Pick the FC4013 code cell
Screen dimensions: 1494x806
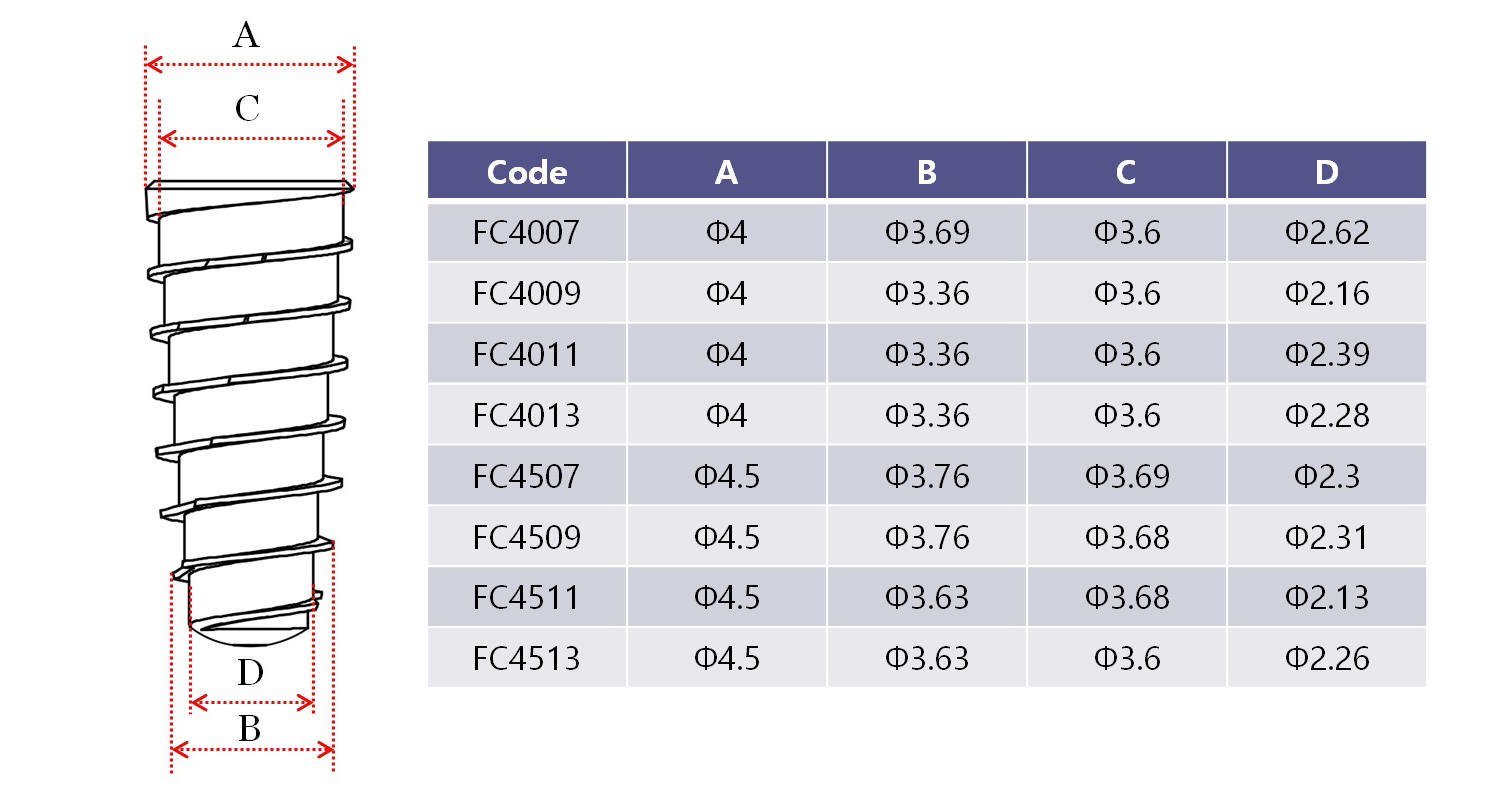[527, 415]
